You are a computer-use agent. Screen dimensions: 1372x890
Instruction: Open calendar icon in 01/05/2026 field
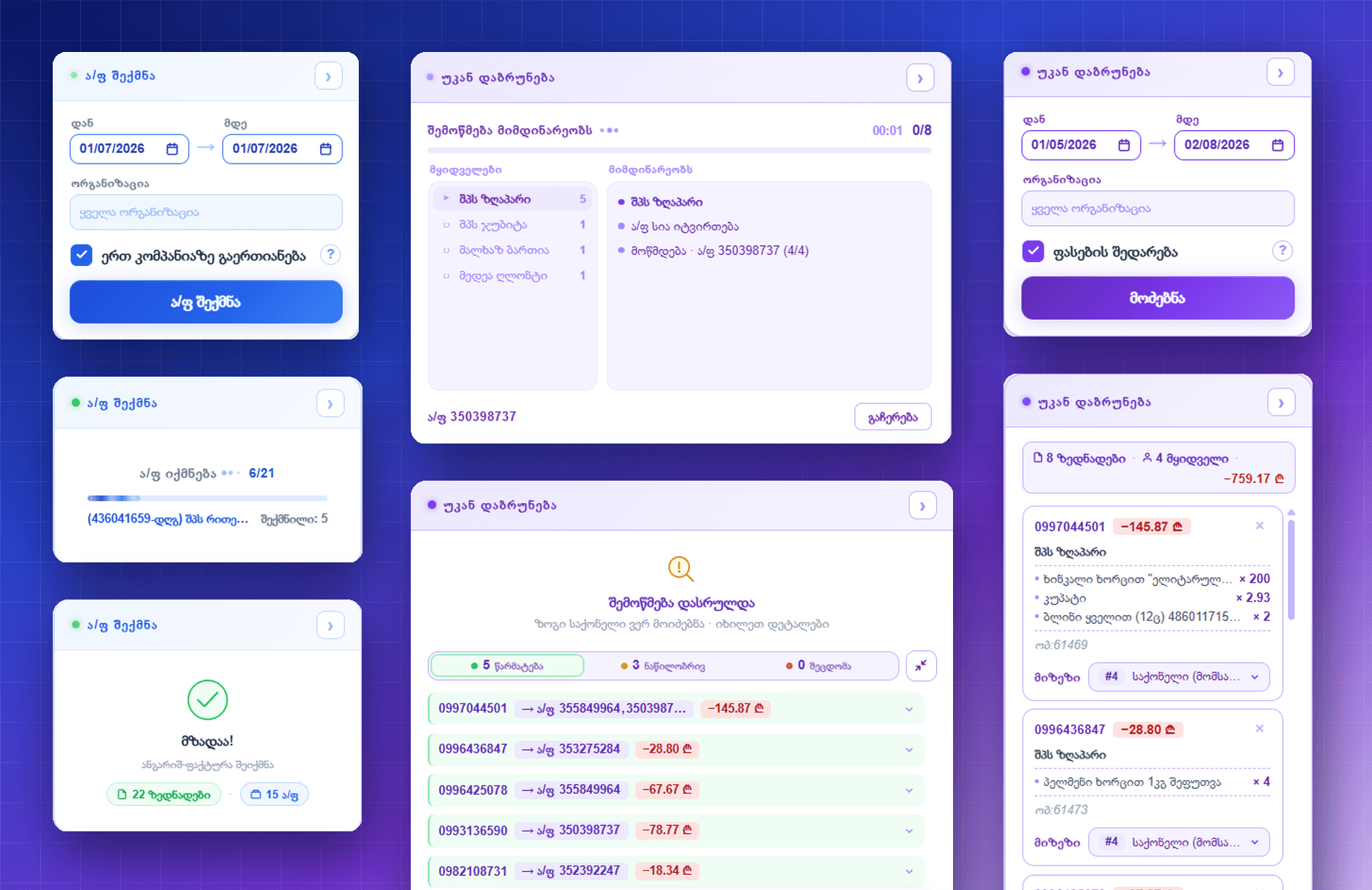point(1124,145)
